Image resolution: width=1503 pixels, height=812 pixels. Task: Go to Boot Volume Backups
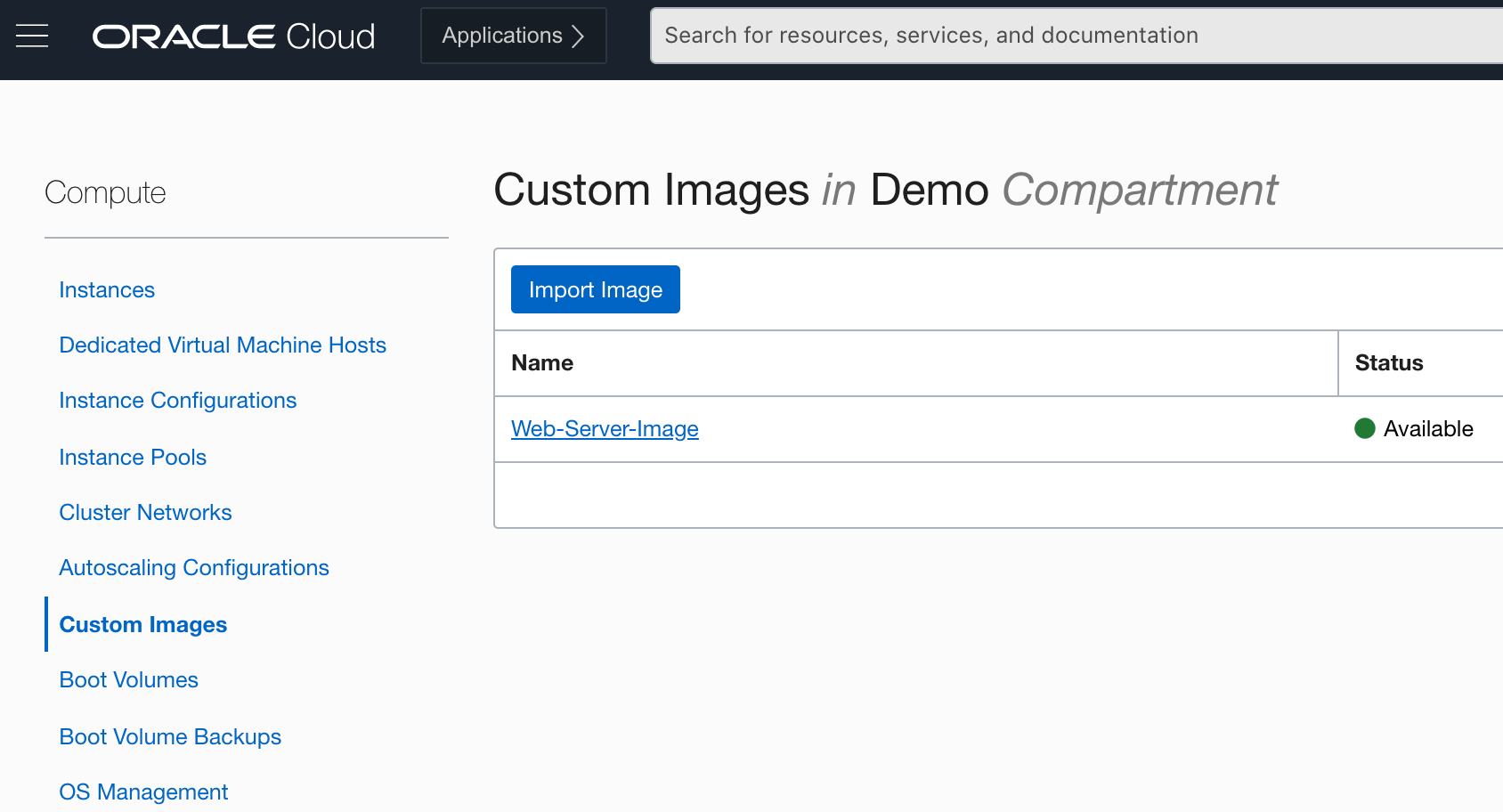pyautogui.click(x=170, y=737)
